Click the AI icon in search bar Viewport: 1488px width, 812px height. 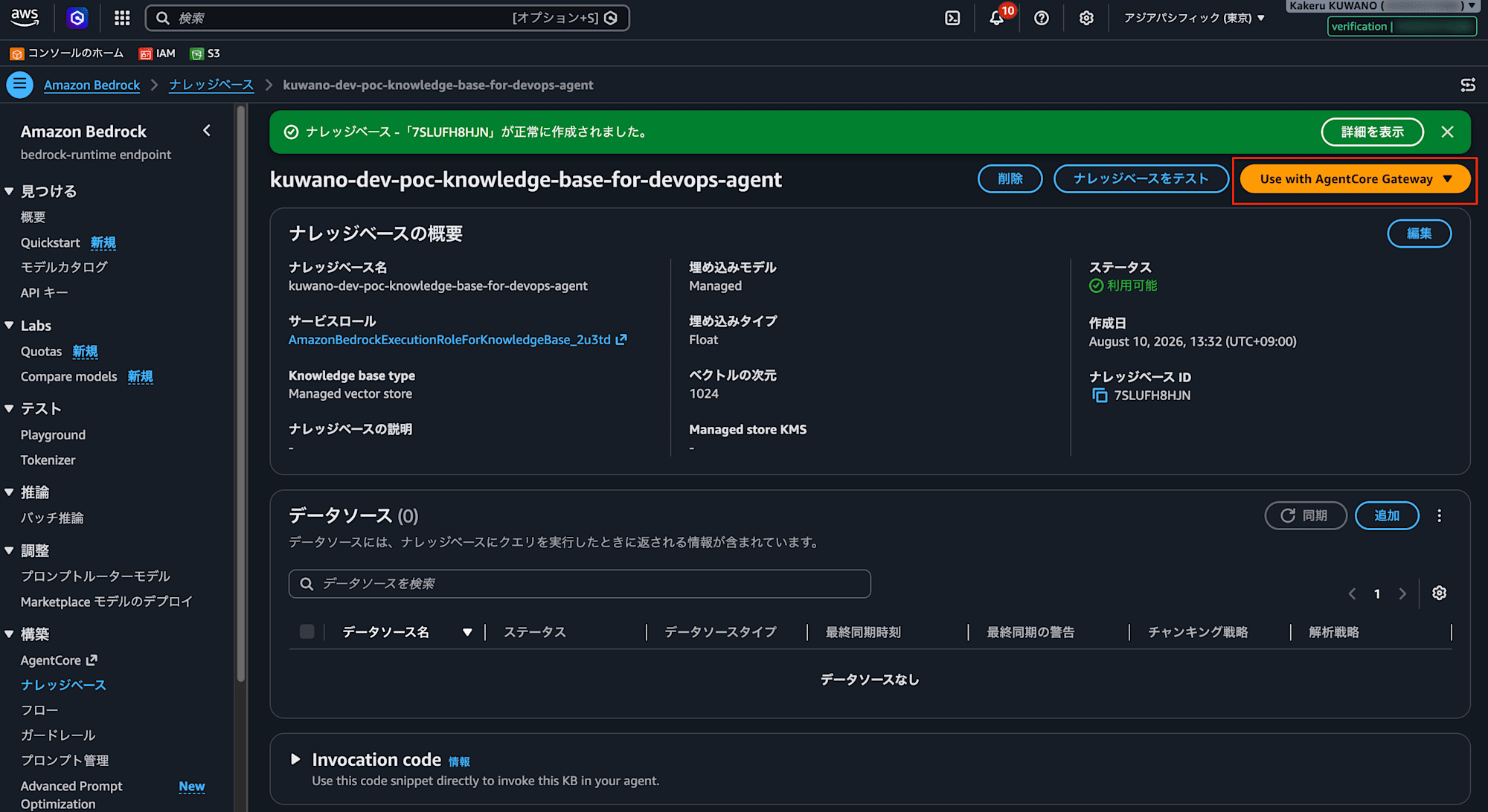click(x=611, y=18)
